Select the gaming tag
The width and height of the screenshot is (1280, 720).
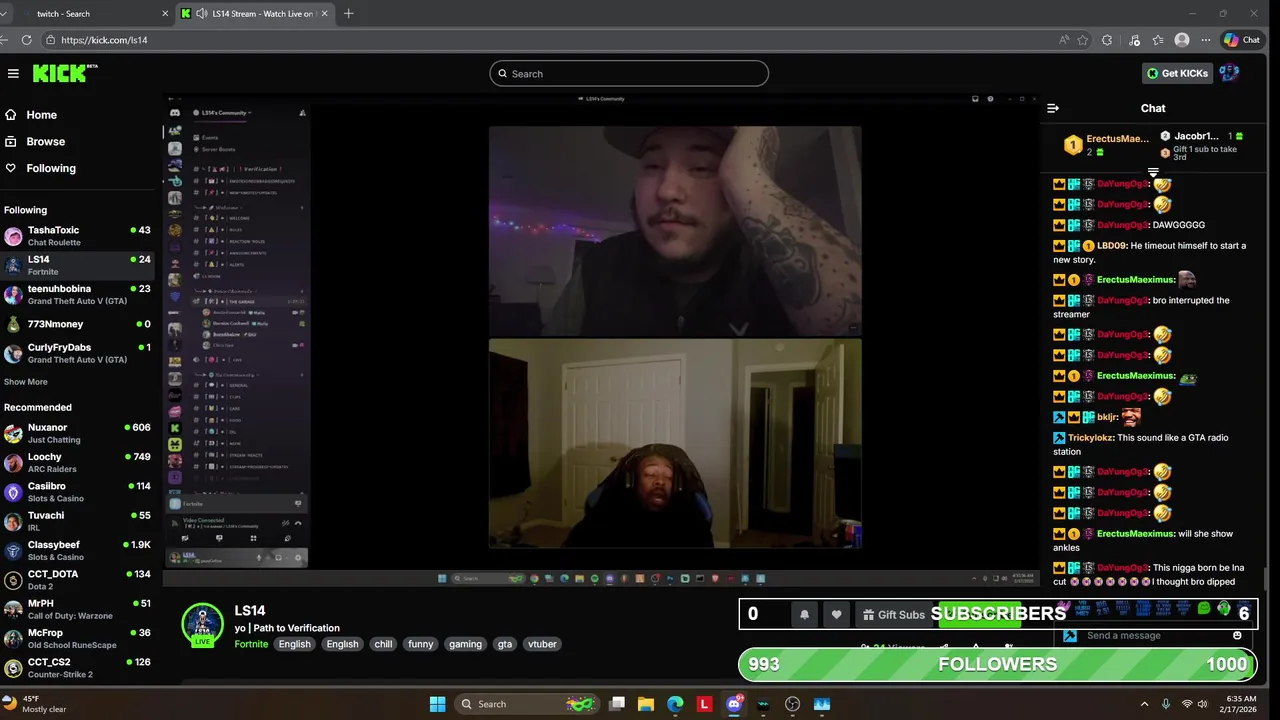click(465, 644)
